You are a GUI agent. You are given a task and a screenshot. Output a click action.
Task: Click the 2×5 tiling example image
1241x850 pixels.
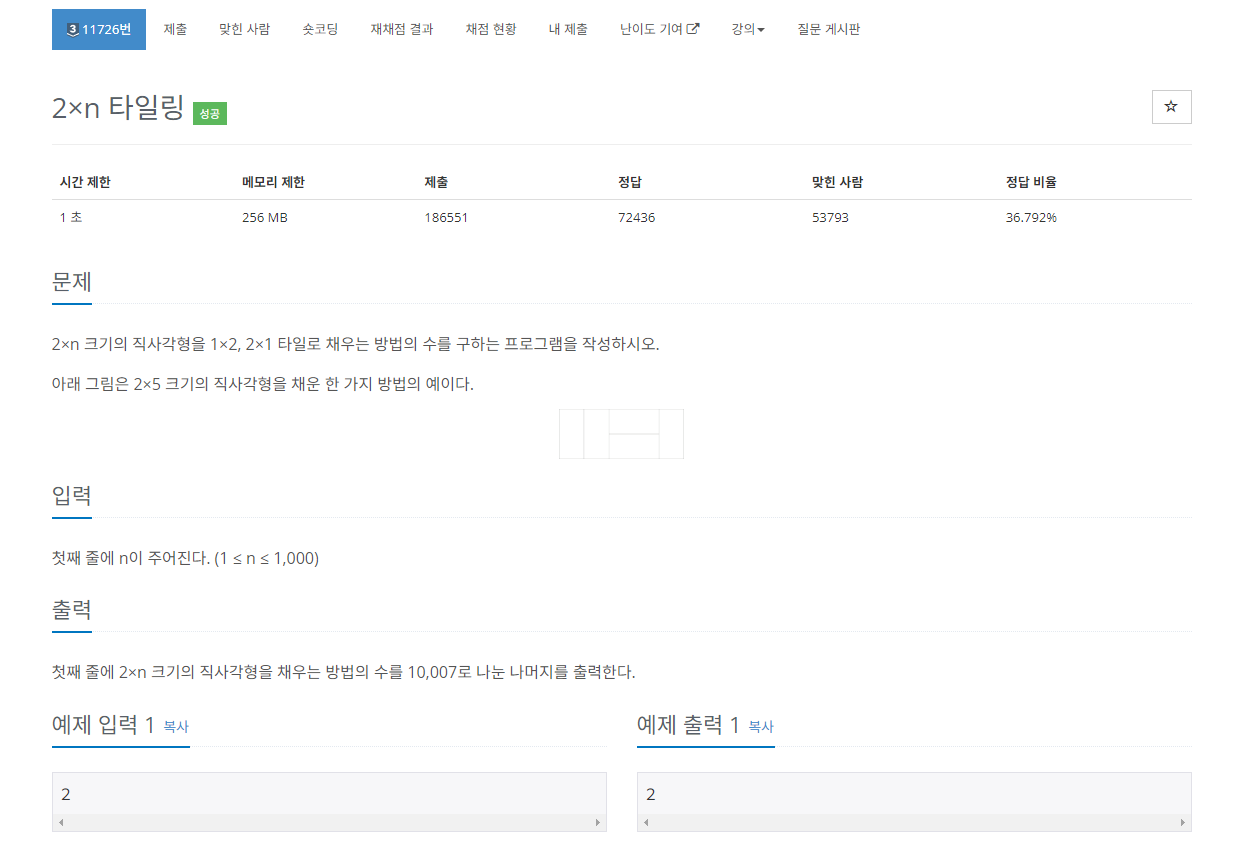click(621, 434)
